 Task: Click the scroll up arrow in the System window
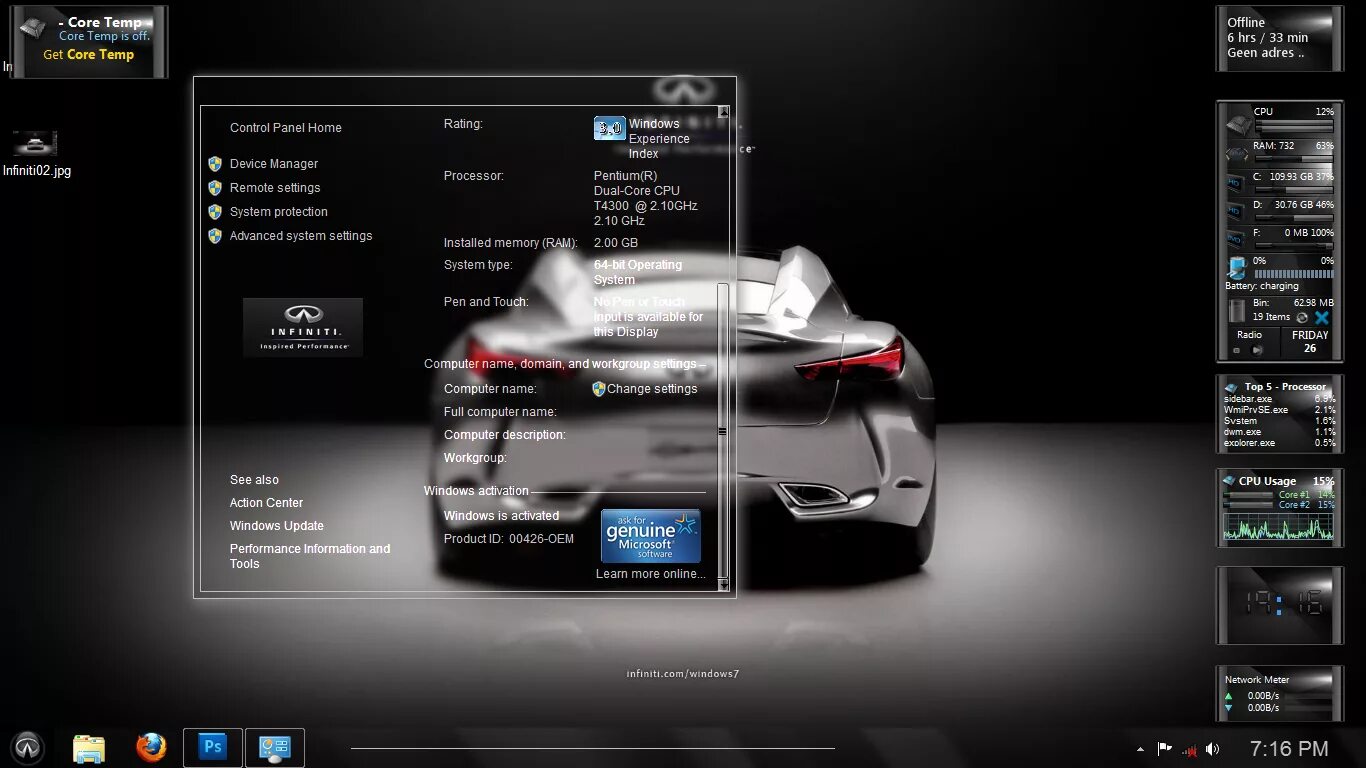(723, 112)
